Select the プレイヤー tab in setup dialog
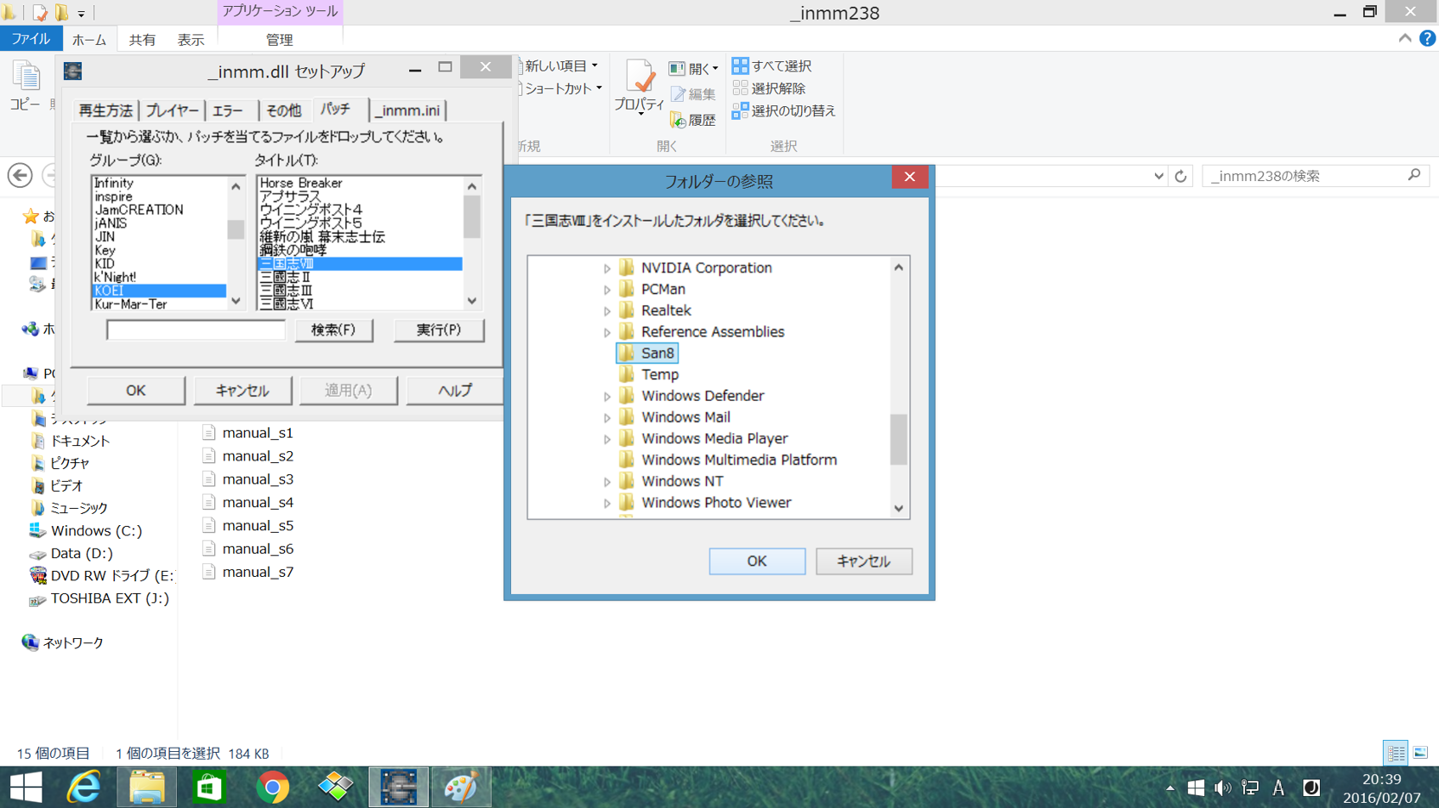Image resolution: width=1439 pixels, height=808 pixels. (172, 111)
